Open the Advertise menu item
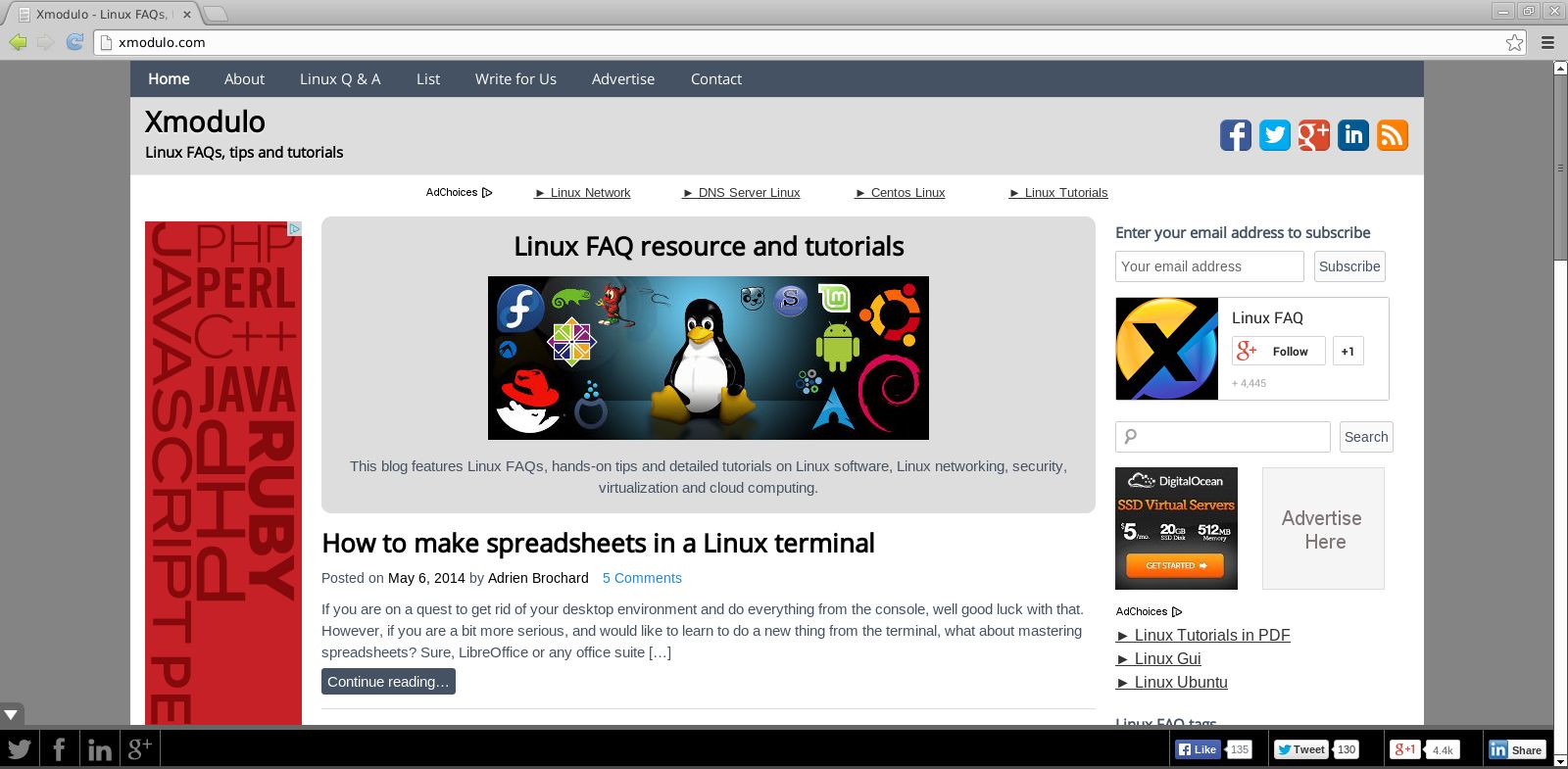The width and height of the screenshot is (1568, 769). pyautogui.click(x=623, y=79)
